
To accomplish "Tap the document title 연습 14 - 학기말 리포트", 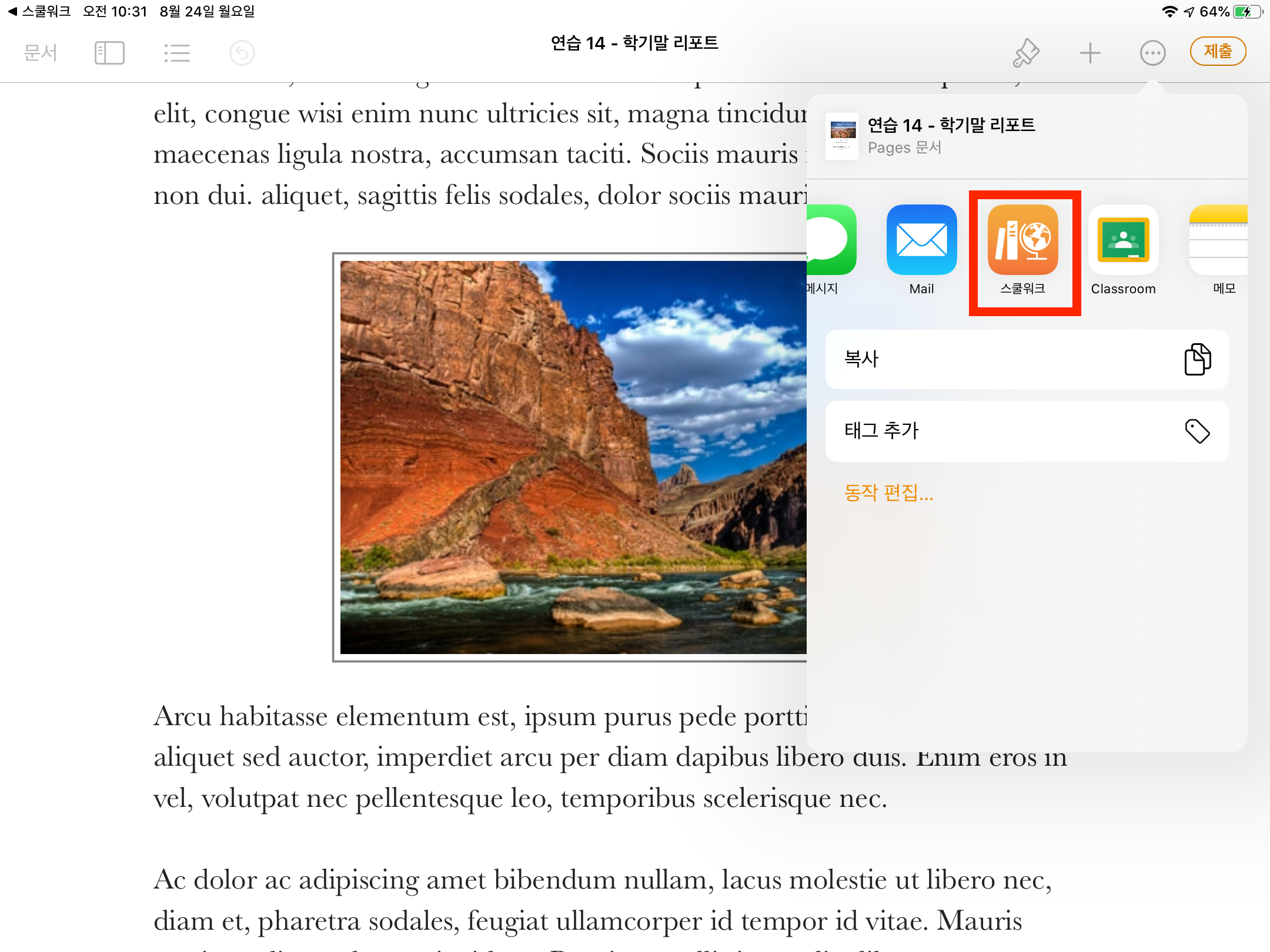I will coord(634,43).
